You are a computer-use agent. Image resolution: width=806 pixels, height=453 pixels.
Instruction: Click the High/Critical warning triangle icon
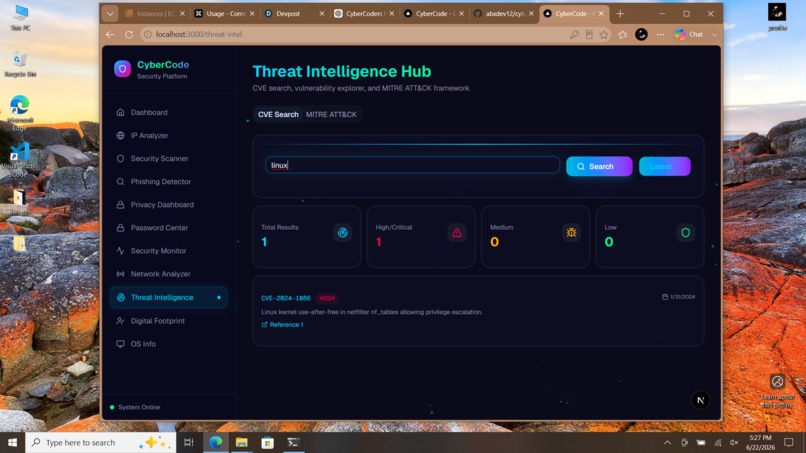(x=456, y=233)
